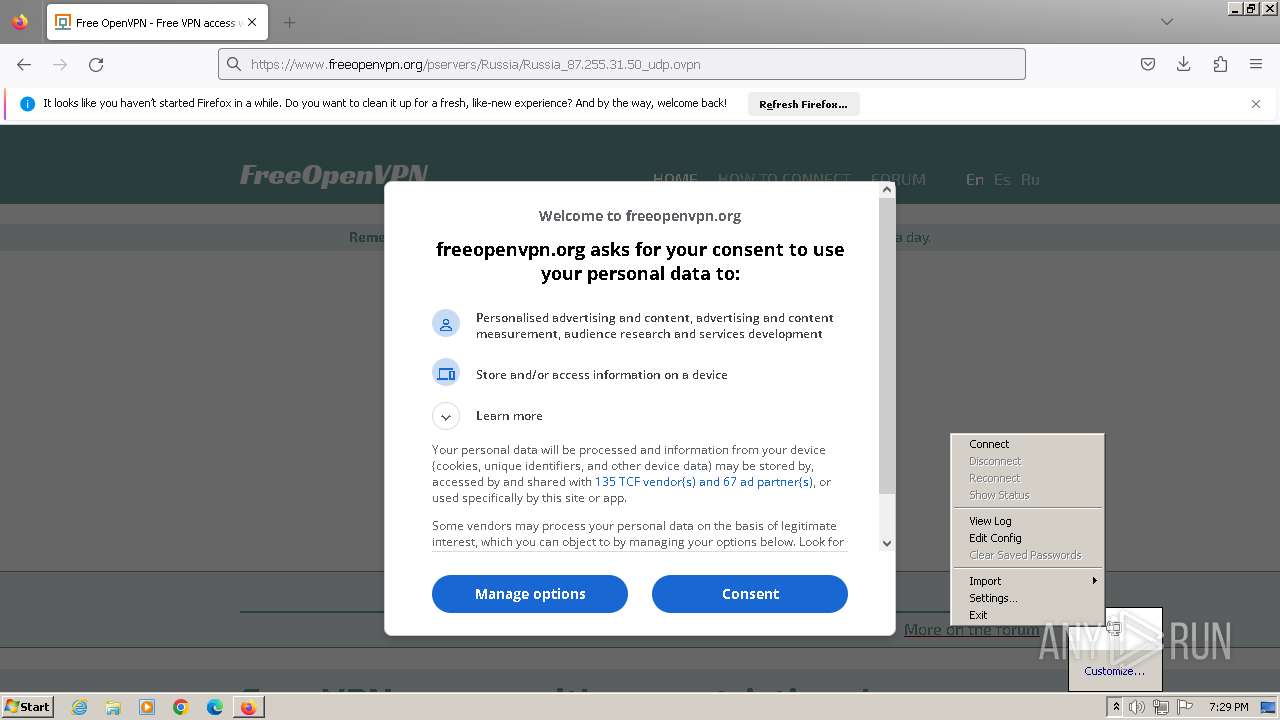Image resolution: width=1280 pixels, height=720 pixels.
Task: Open Save to Pocket icon
Action: (x=1148, y=64)
